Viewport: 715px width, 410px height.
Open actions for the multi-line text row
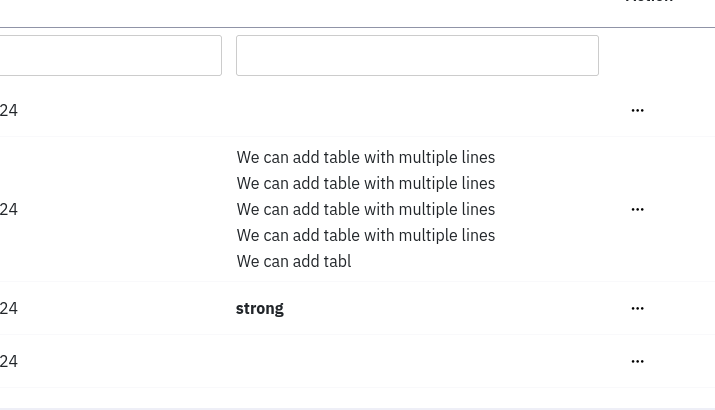pos(637,209)
